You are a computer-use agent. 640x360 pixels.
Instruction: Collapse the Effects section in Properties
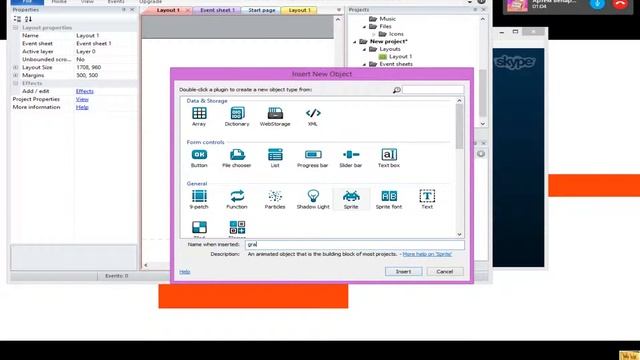click(x=16, y=83)
